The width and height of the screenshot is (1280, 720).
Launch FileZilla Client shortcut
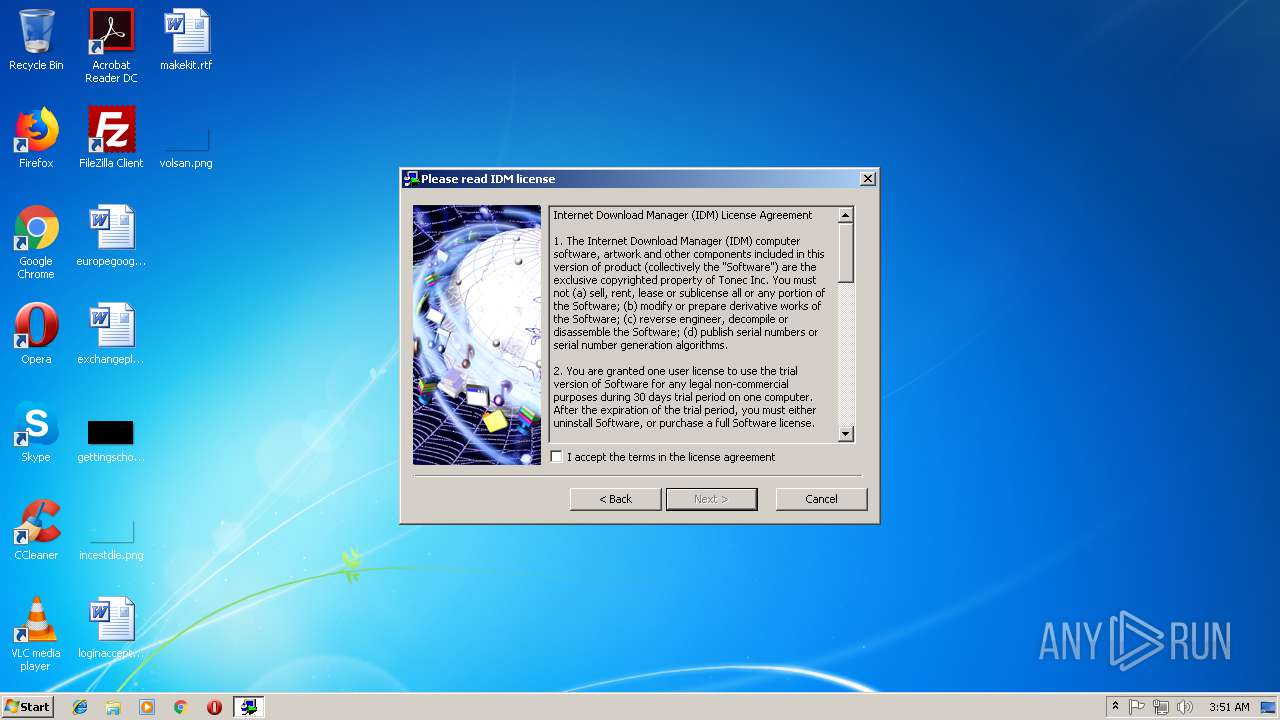click(x=111, y=138)
